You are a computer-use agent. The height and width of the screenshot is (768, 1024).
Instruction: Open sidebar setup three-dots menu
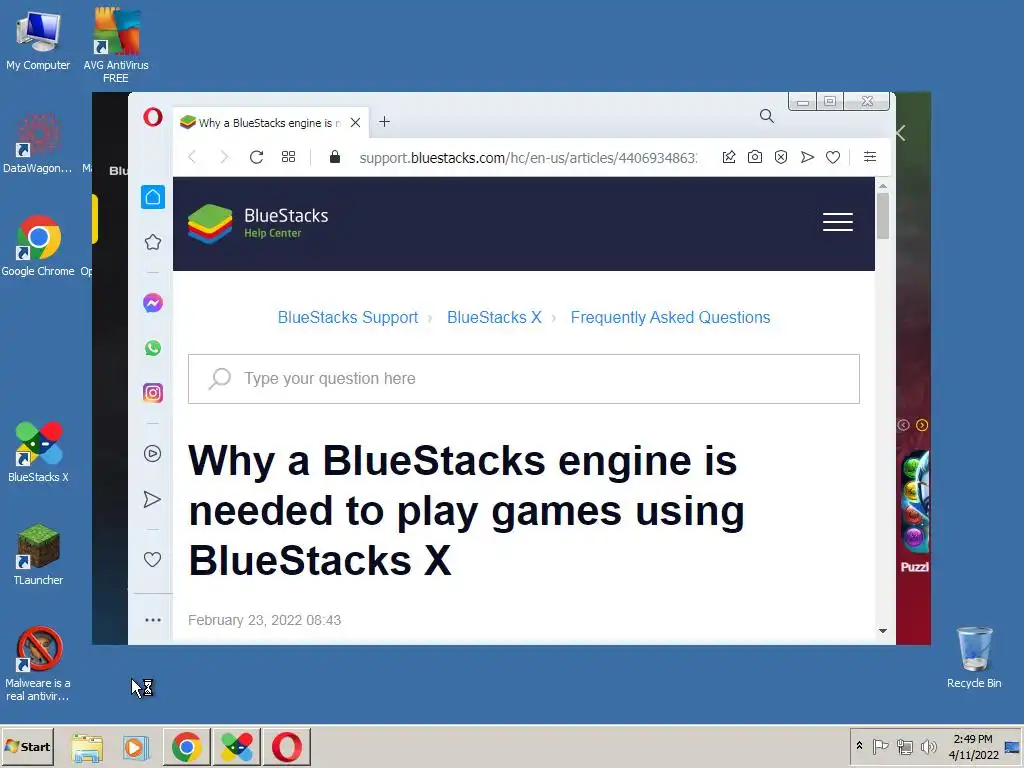pyautogui.click(x=153, y=620)
